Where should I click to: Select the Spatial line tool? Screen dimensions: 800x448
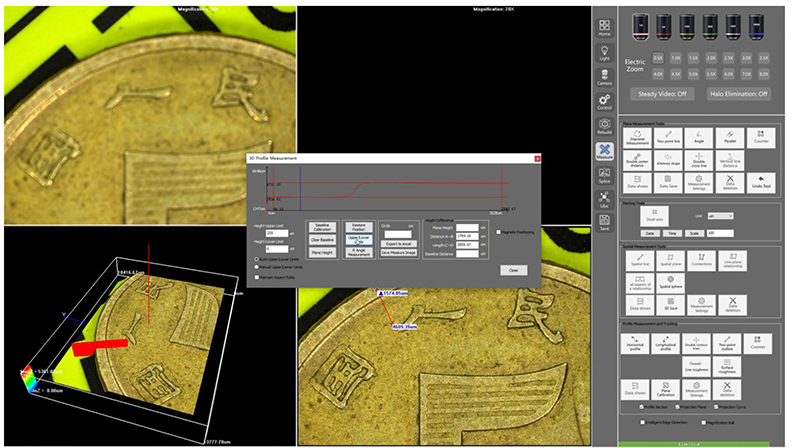coord(640,260)
